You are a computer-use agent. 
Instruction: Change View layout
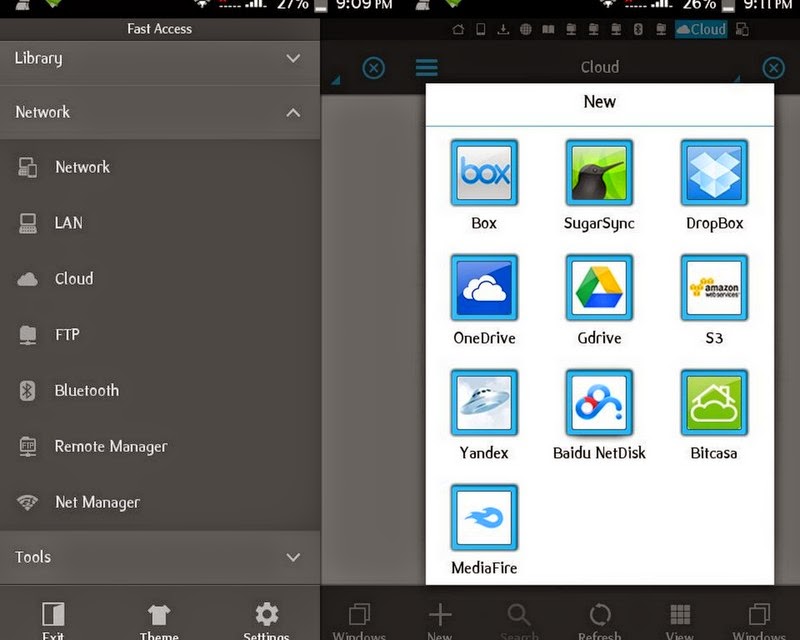(x=680, y=621)
